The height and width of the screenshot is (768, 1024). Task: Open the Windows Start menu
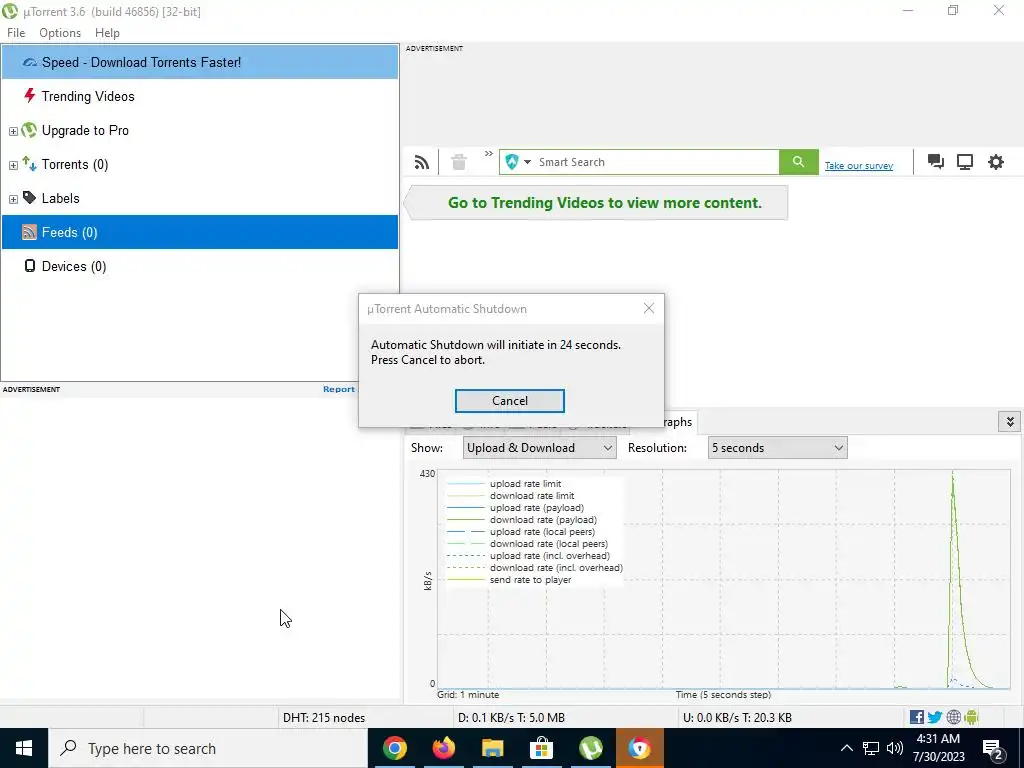24,748
